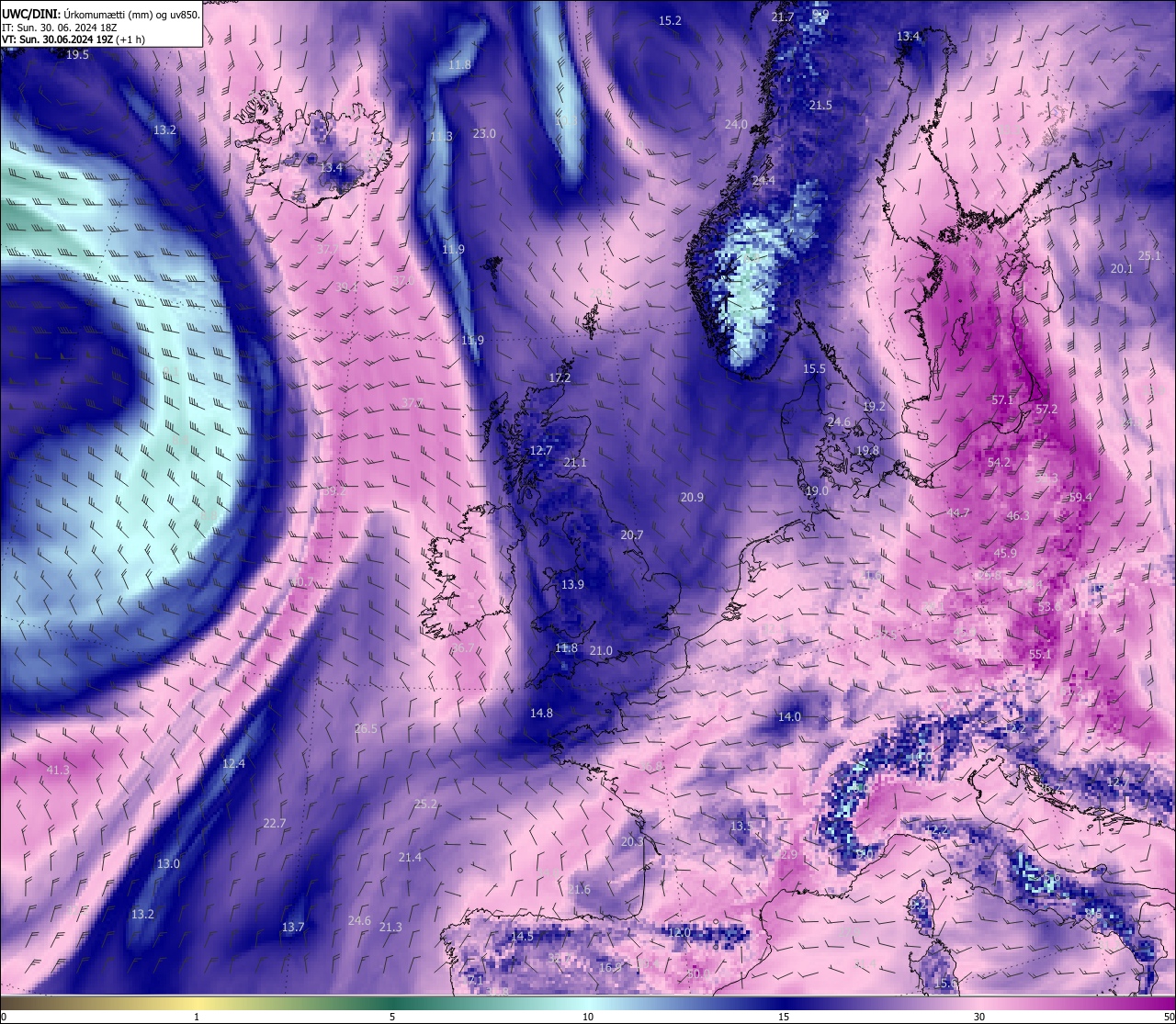Click the 45.9 value label
1176x1024 pixels.
[1005, 553]
